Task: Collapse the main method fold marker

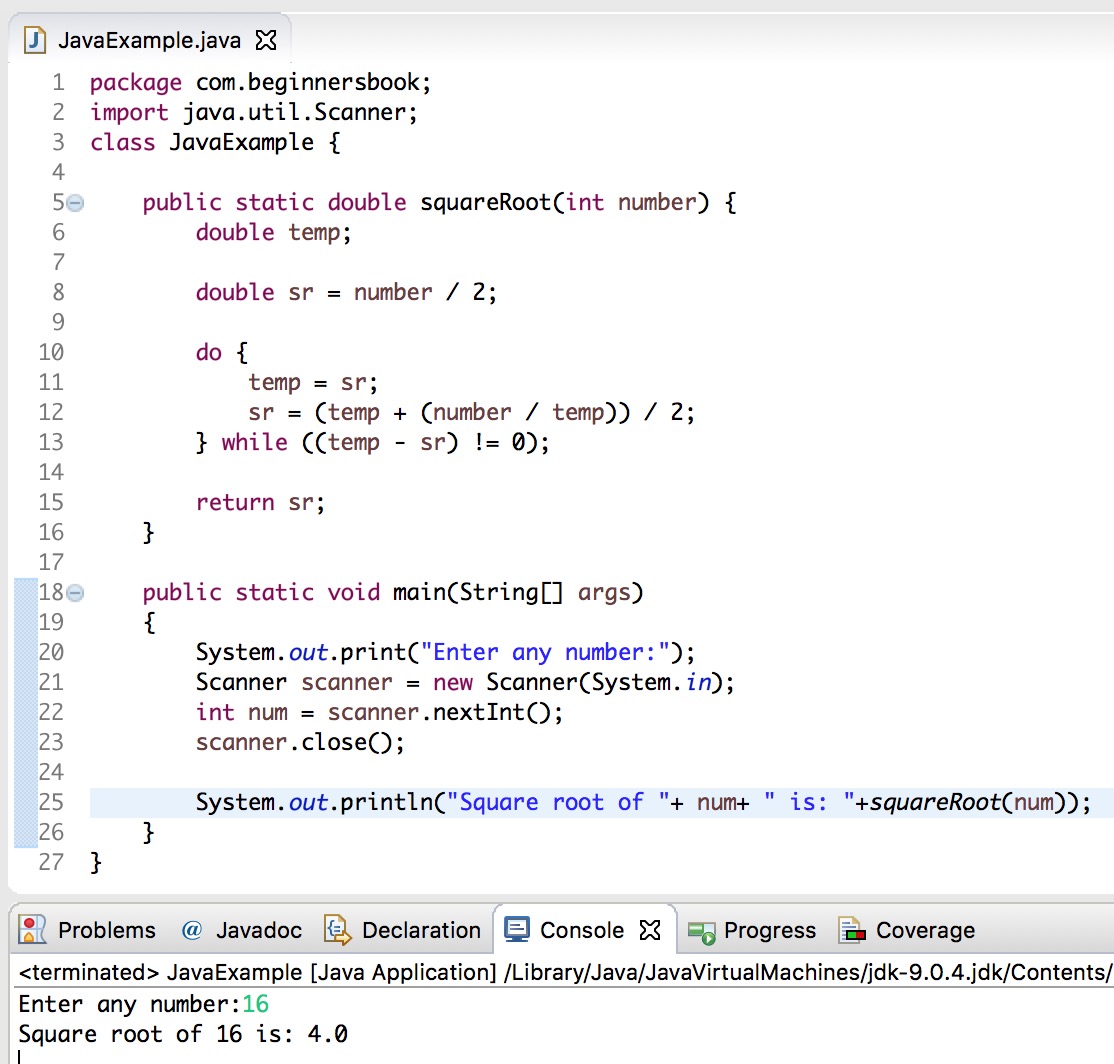Action: pos(73,592)
